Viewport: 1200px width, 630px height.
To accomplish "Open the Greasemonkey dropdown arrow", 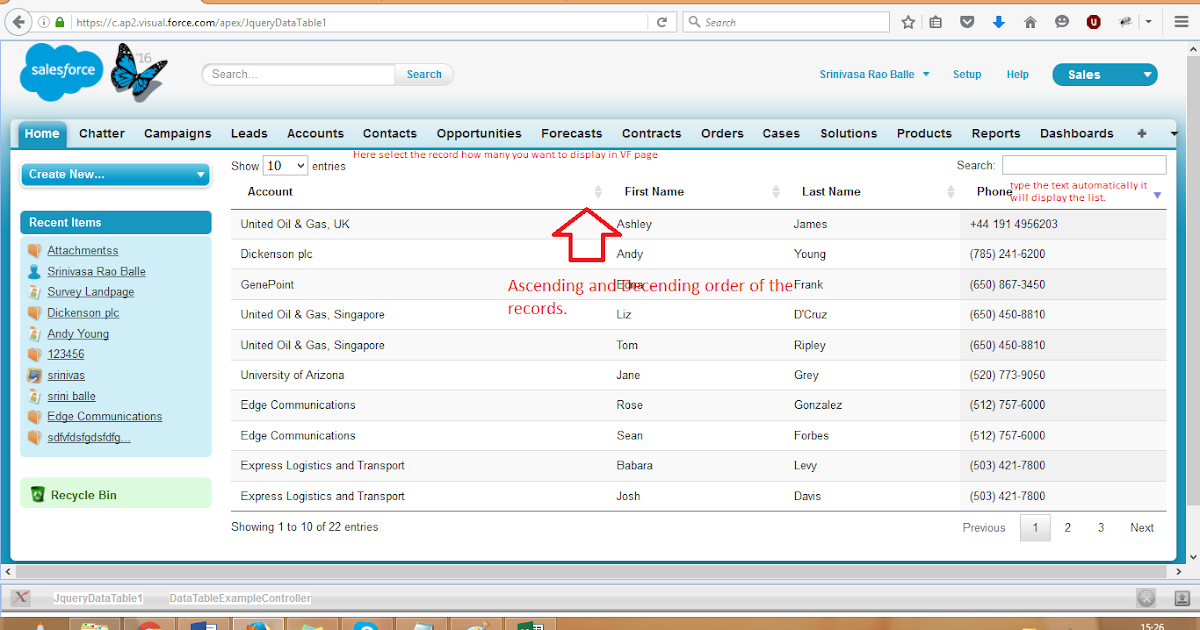I will [1149, 21].
